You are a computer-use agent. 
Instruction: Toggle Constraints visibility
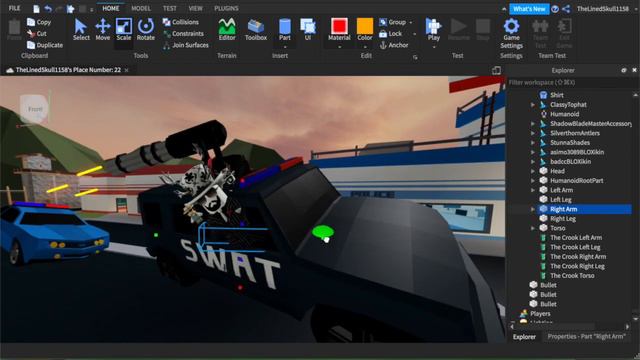pyautogui.click(x=183, y=33)
